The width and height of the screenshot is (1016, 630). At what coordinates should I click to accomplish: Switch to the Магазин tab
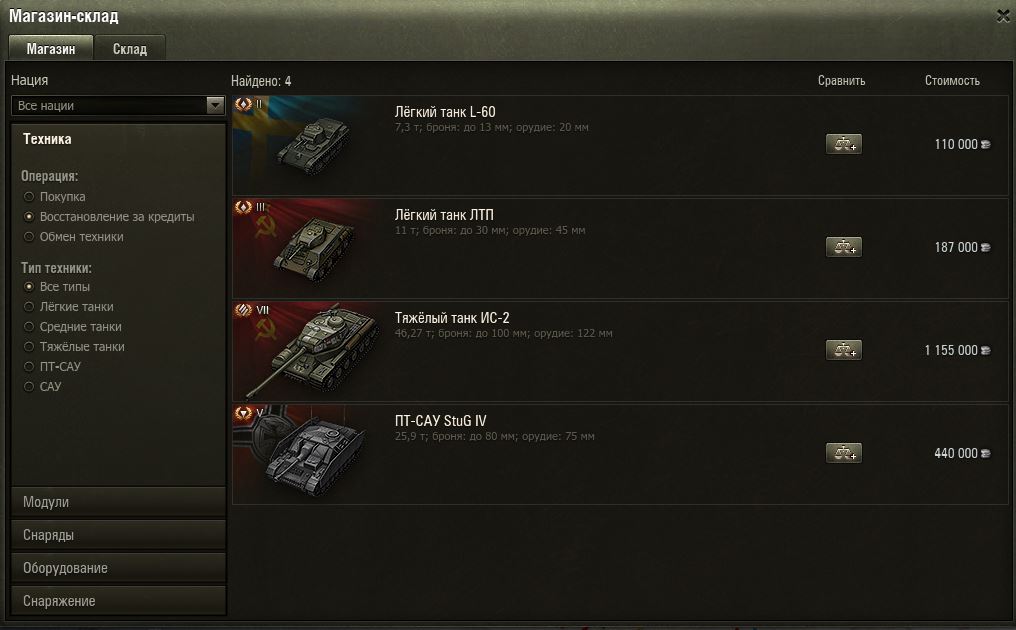(51, 49)
